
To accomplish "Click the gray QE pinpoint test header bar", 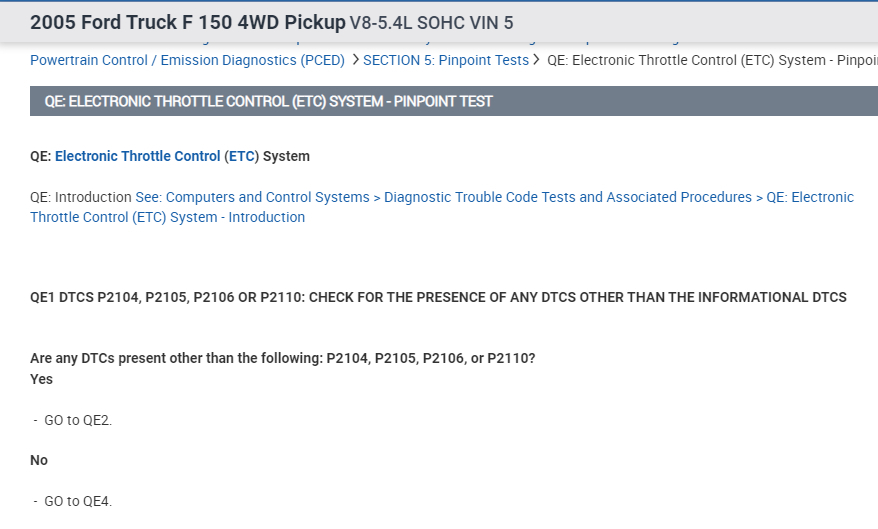I will [x=454, y=101].
